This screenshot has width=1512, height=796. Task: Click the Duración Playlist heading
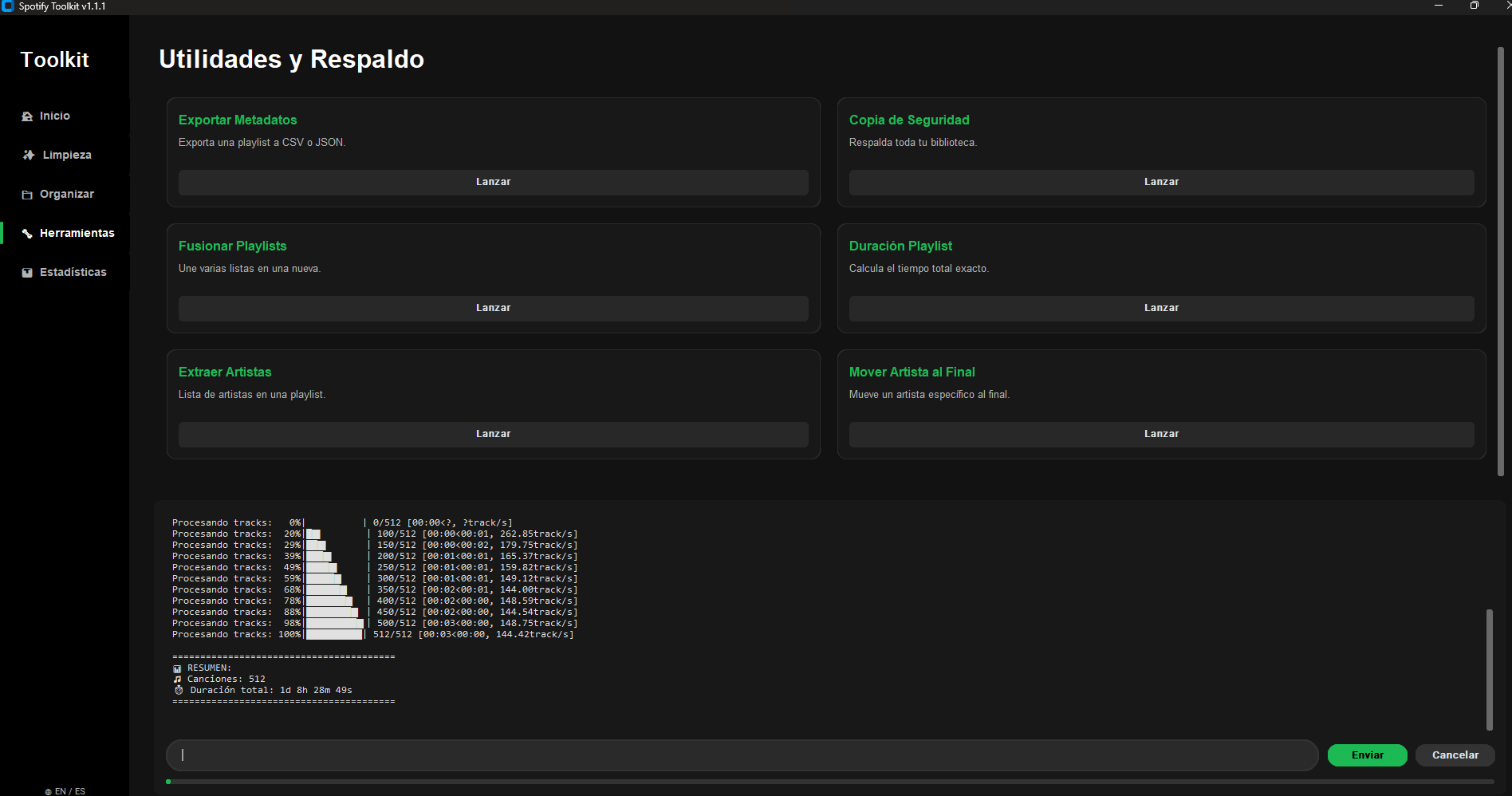click(x=900, y=246)
